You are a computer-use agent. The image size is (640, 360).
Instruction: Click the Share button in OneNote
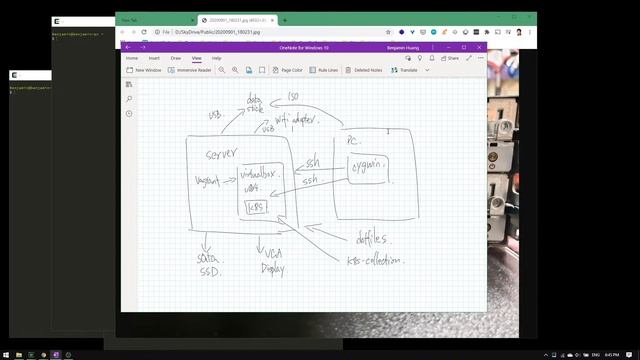(x=450, y=58)
